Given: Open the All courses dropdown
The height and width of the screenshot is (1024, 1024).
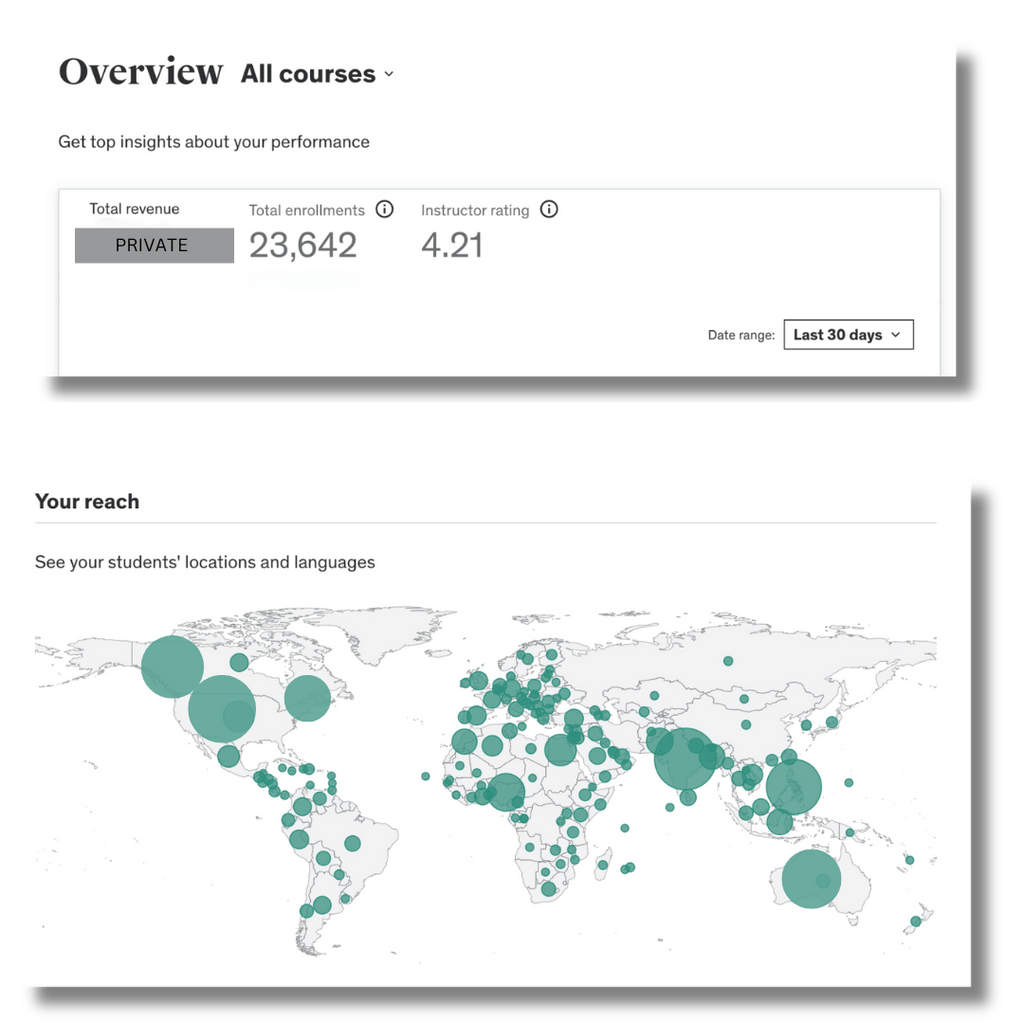Looking at the screenshot, I should [317, 74].
